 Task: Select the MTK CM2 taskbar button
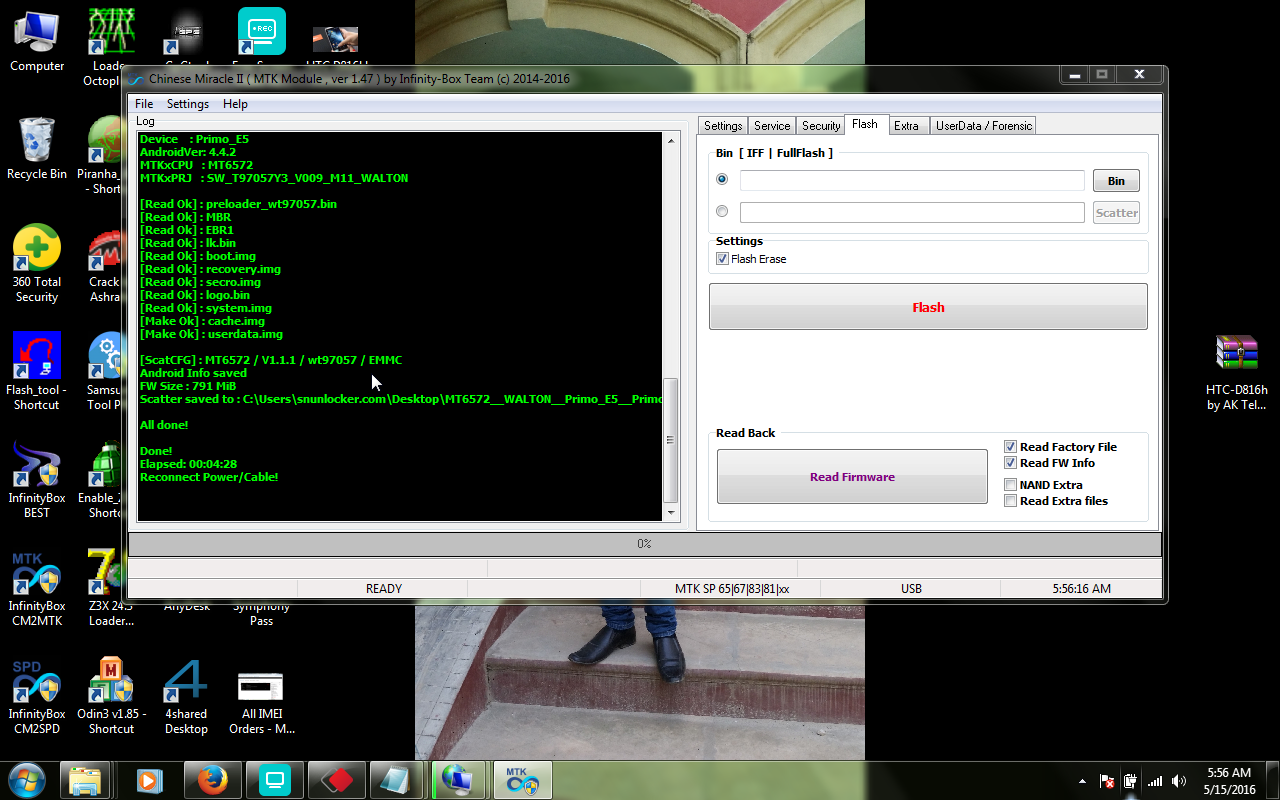(x=522, y=780)
